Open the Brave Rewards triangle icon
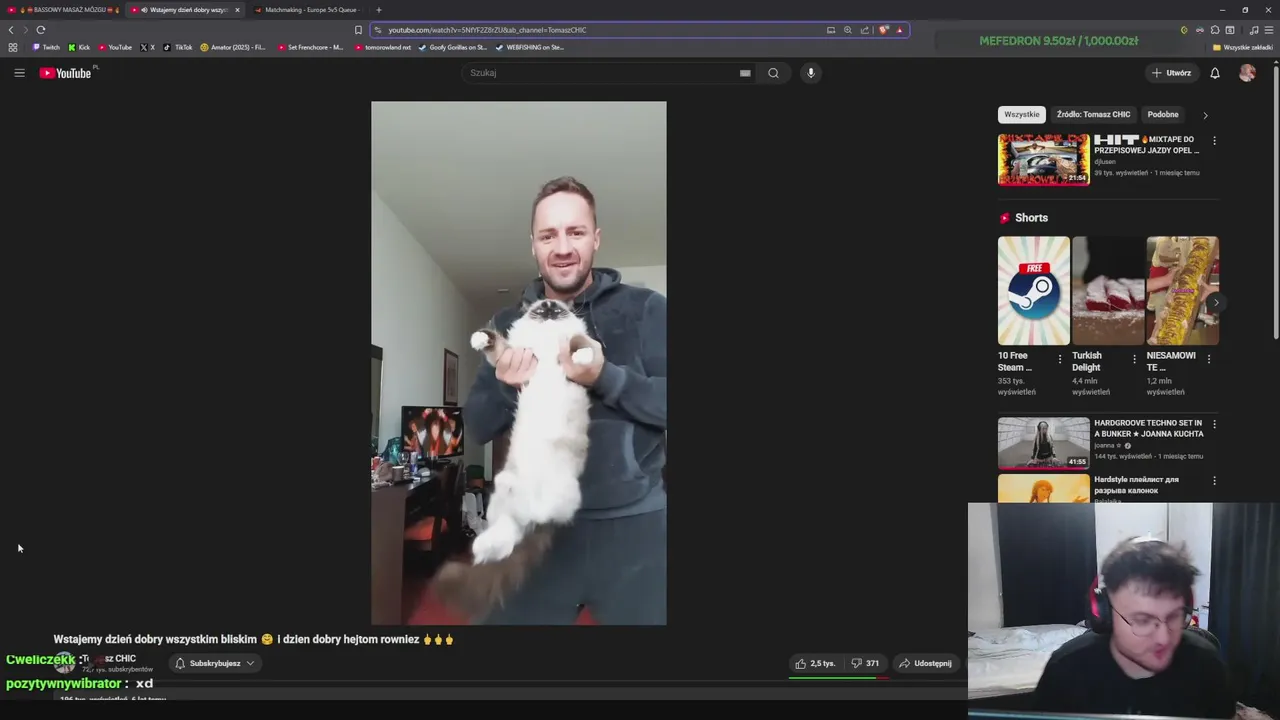This screenshot has width=1280, height=720. [x=899, y=30]
